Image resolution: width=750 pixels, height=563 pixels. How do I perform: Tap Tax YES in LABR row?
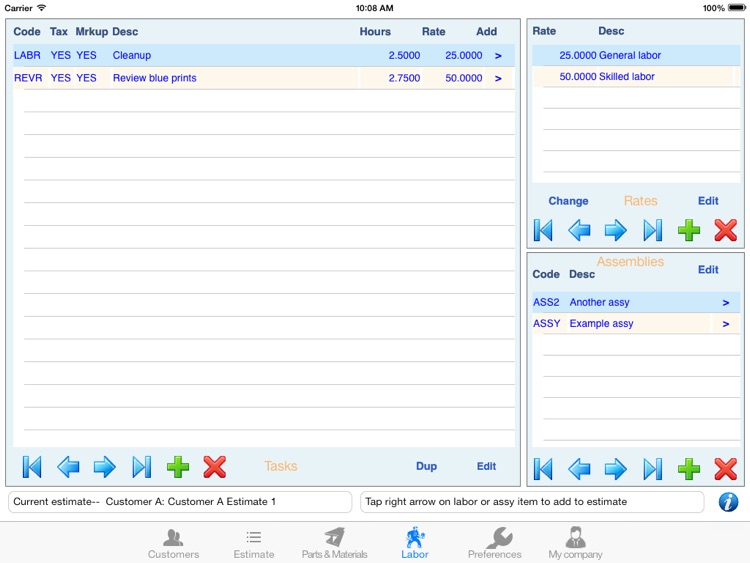[60, 55]
